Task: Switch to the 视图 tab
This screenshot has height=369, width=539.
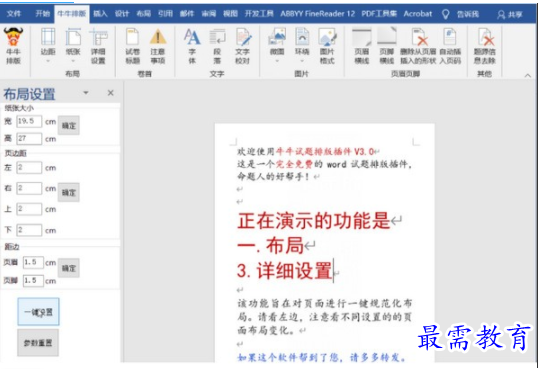Action: (230, 14)
